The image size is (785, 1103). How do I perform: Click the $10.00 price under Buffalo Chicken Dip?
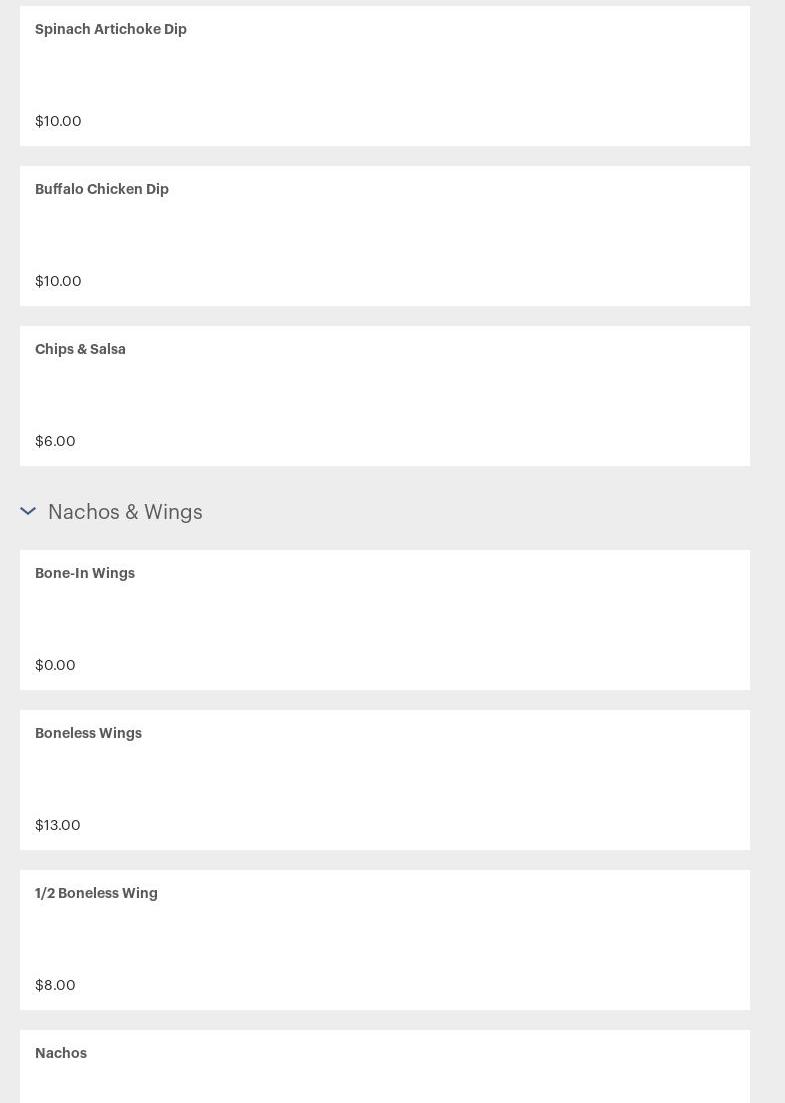coord(58,281)
